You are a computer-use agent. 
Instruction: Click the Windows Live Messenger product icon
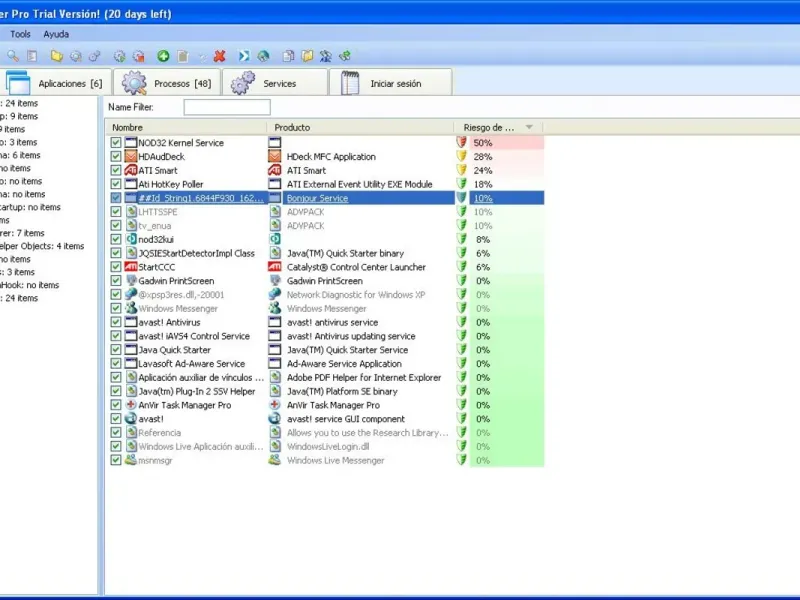275,460
